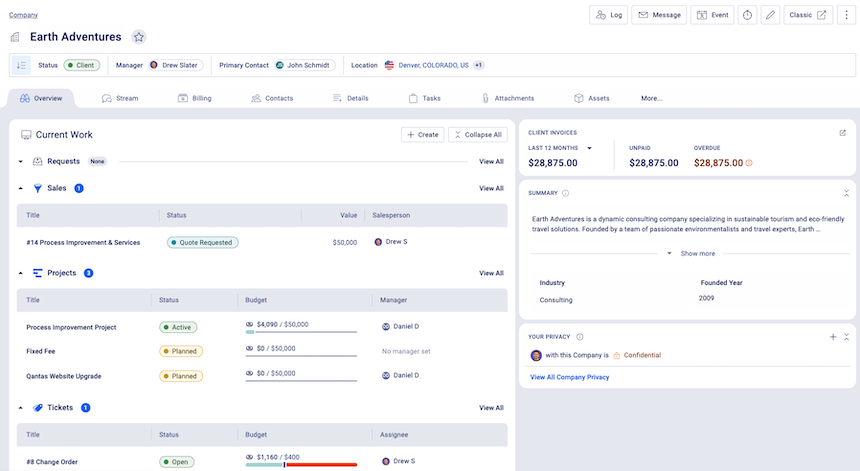The height and width of the screenshot is (471, 860).
Task: Star Earth Adventures as favorite
Action: click(x=139, y=37)
